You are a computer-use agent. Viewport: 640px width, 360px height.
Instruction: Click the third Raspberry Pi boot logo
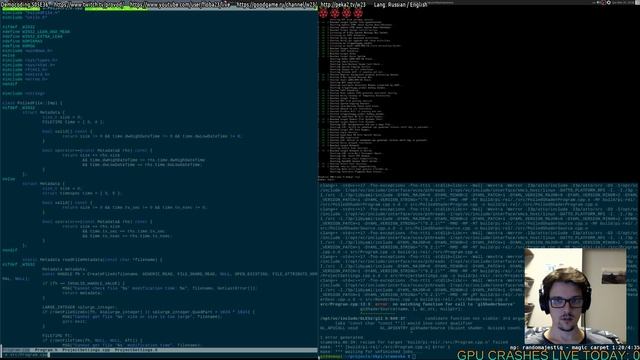point(347,13)
